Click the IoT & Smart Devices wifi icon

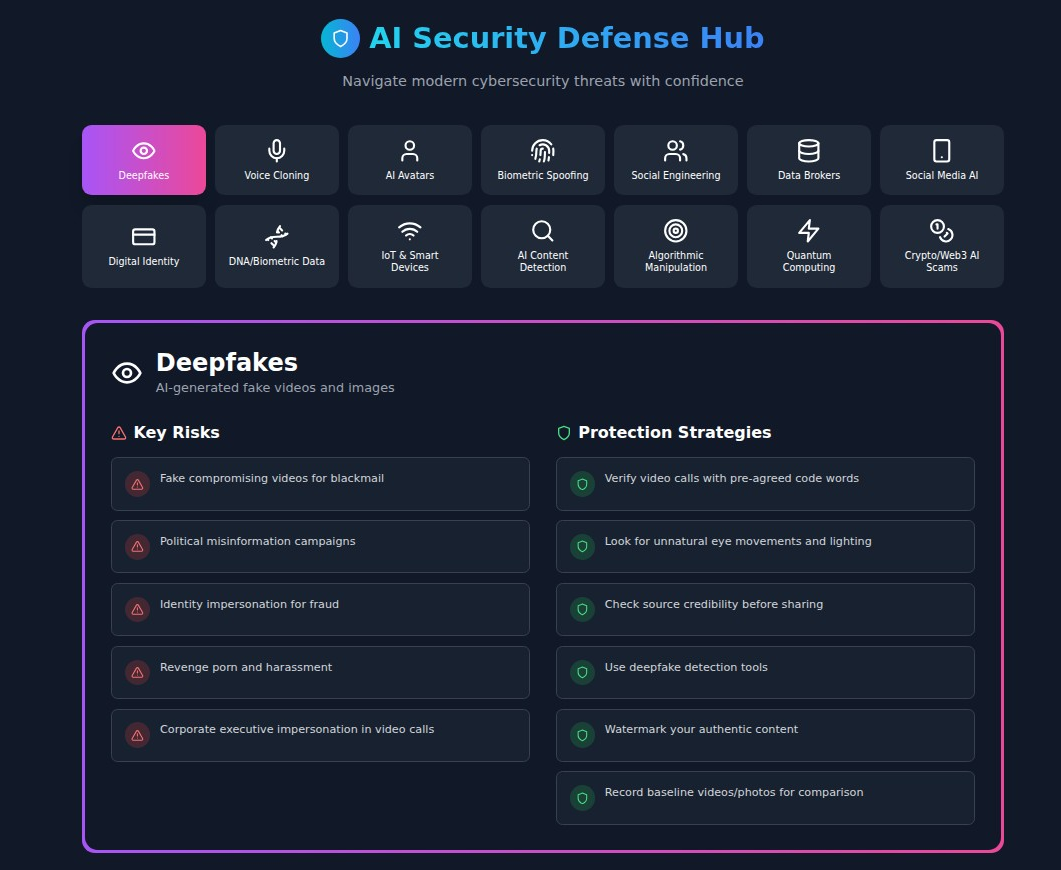(409, 232)
